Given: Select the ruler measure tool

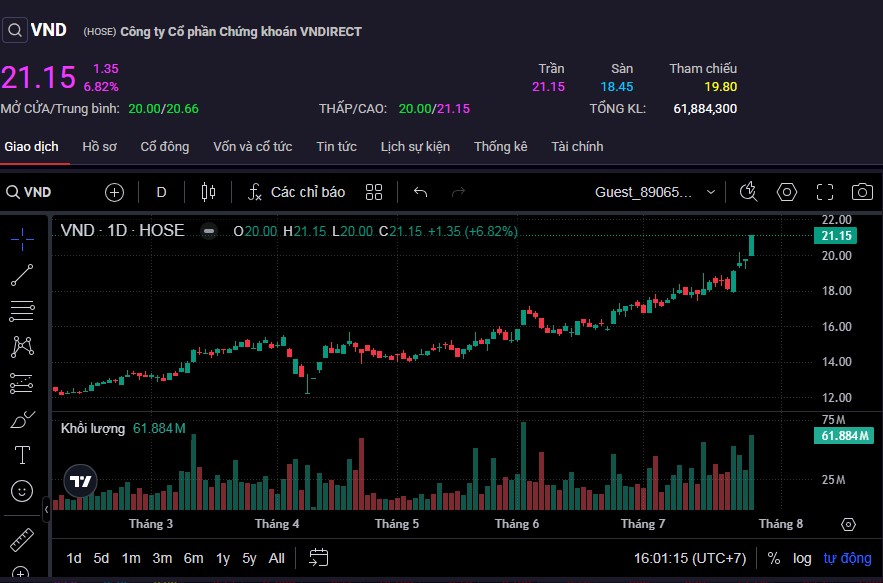Looking at the screenshot, I should (x=22, y=541).
